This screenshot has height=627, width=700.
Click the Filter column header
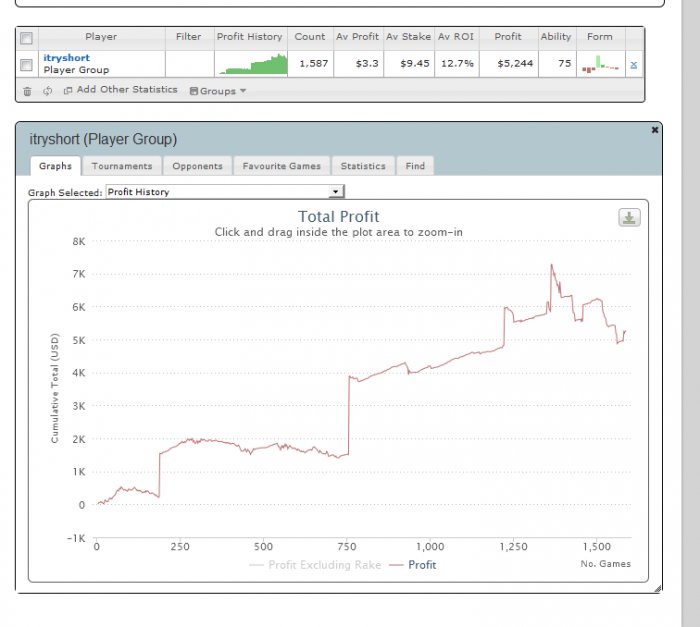(x=188, y=37)
